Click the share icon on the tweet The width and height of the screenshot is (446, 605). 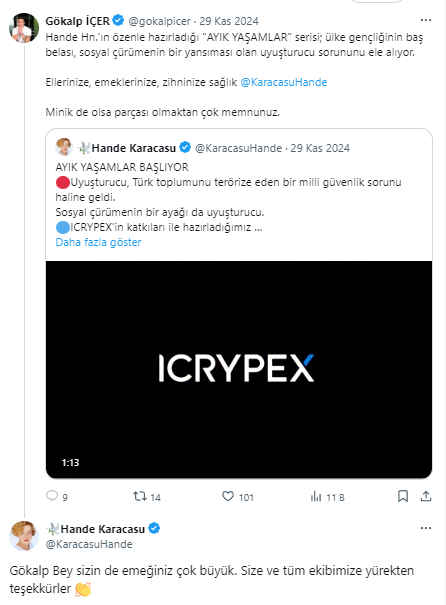(x=426, y=496)
